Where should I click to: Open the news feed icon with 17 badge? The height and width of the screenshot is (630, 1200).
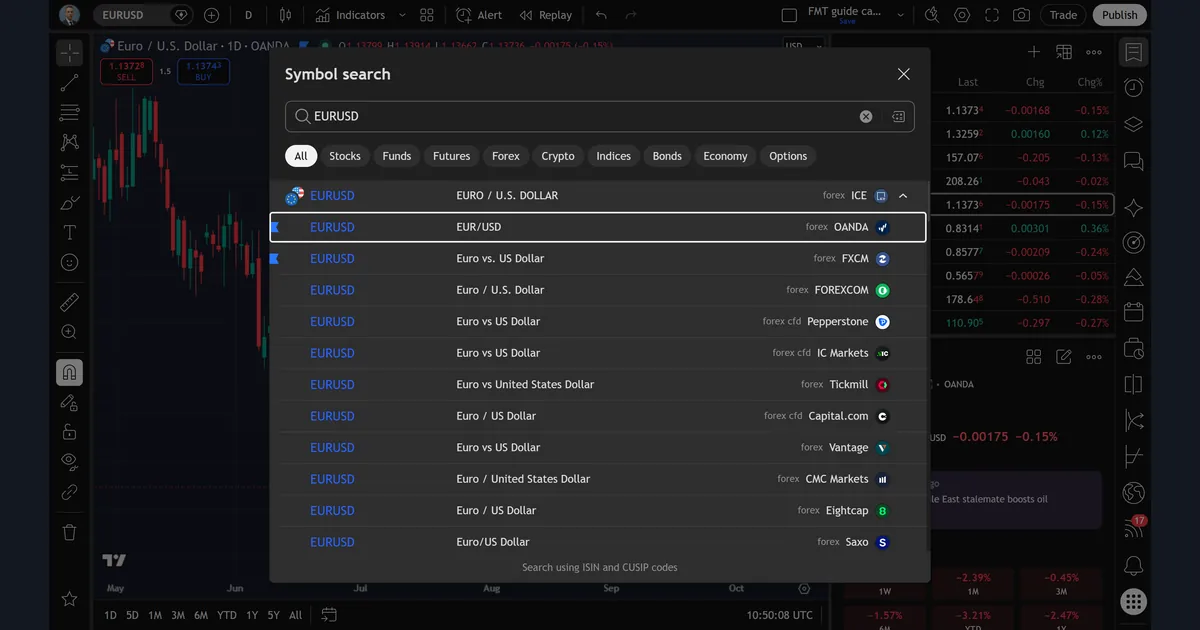(1133, 526)
